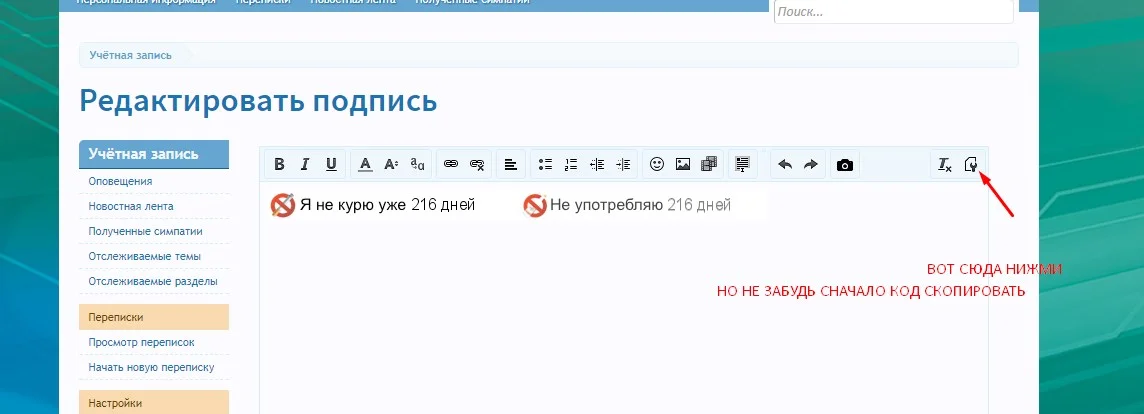
Task: Open Просмотр переписок
Action: (142, 342)
